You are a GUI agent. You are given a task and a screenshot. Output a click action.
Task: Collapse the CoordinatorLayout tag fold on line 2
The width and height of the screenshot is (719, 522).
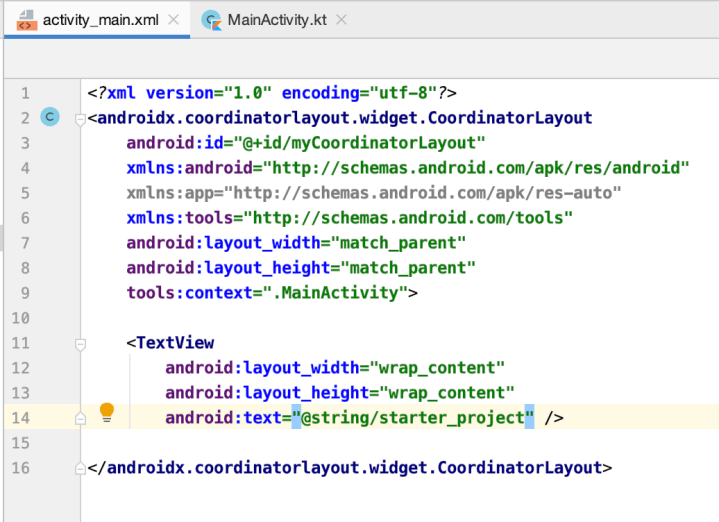coord(80,120)
